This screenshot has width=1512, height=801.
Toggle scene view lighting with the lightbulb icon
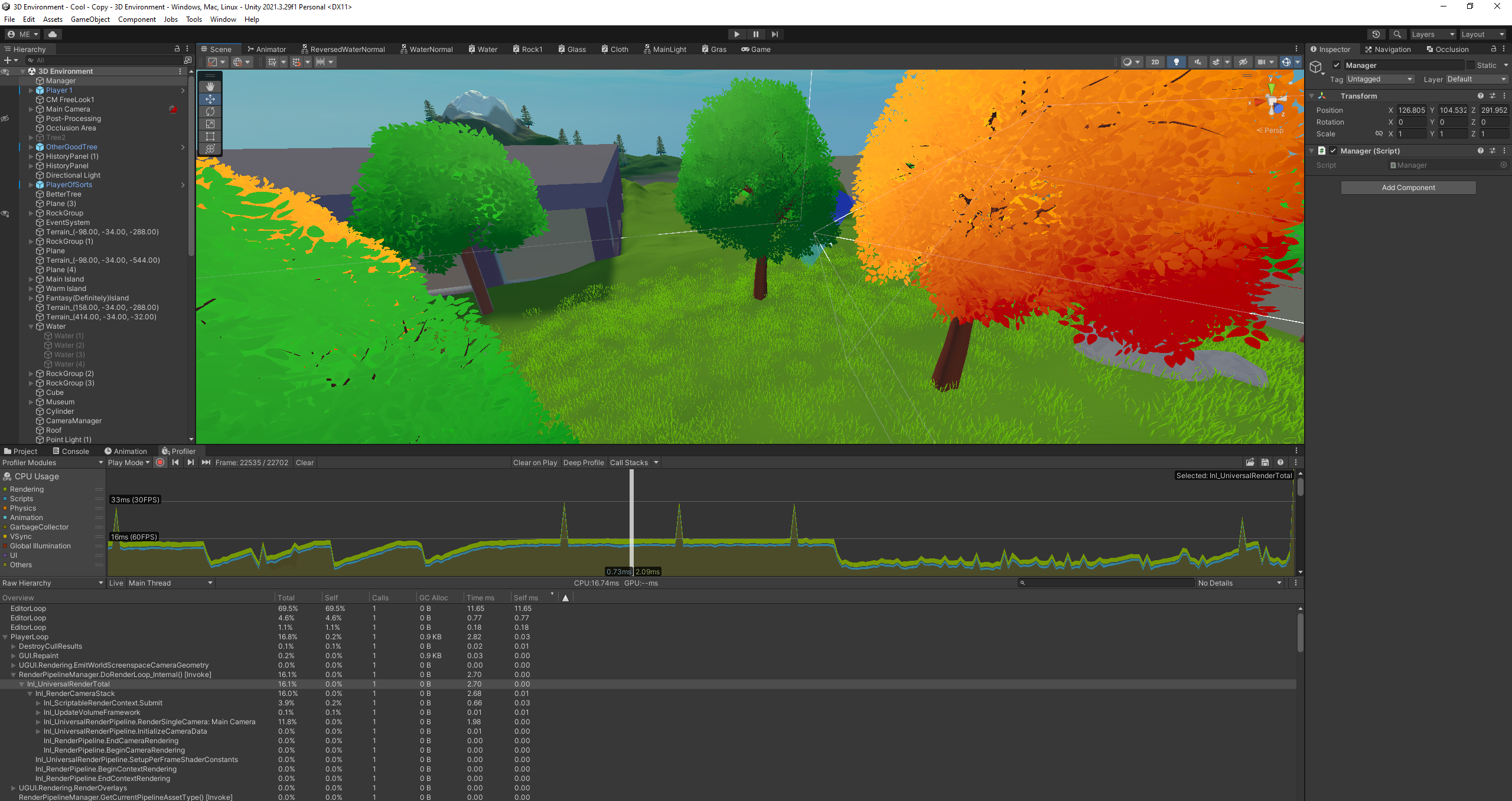point(1176,62)
